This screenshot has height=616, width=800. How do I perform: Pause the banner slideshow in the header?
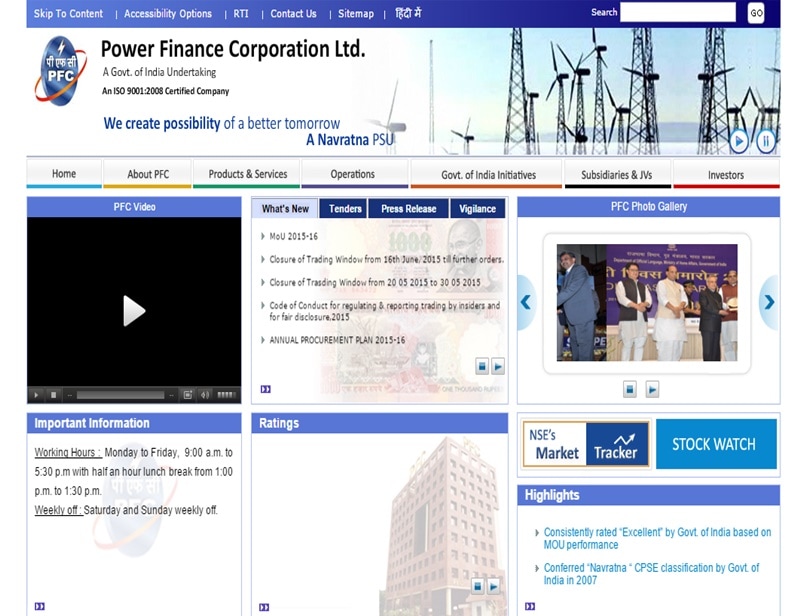(766, 141)
